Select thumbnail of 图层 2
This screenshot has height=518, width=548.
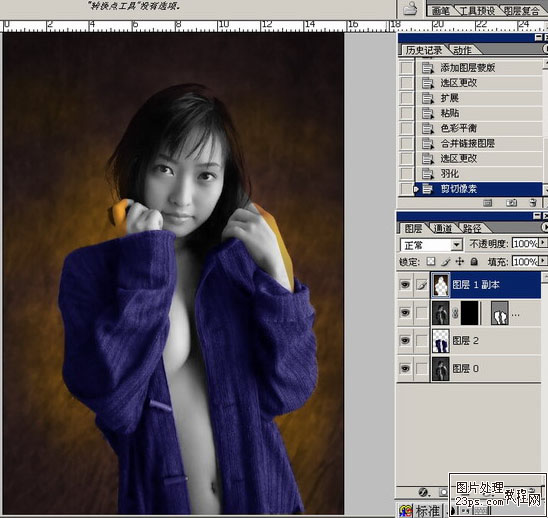coord(441,341)
